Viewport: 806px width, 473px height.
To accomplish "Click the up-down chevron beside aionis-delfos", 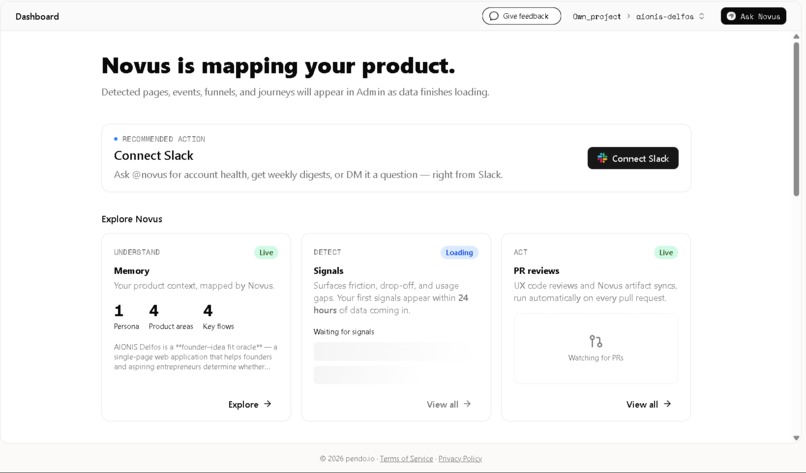I will [701, 16].
